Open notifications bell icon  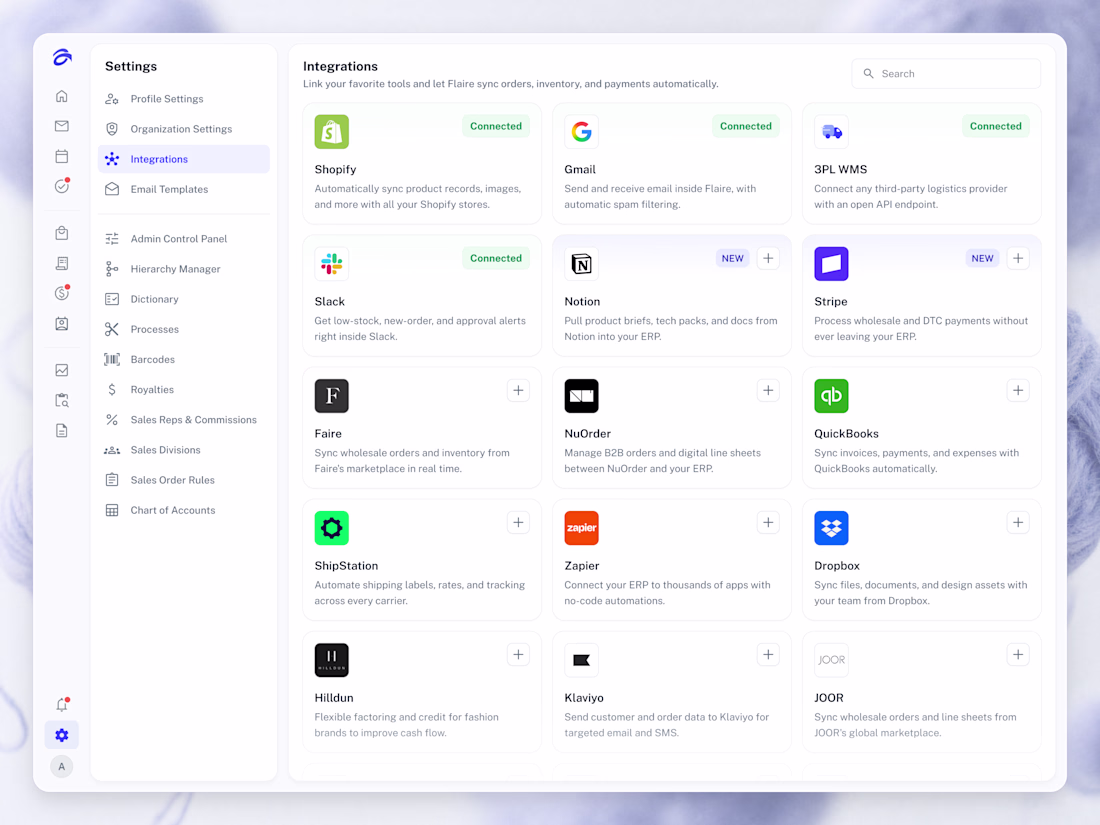[x=62, y=704]
